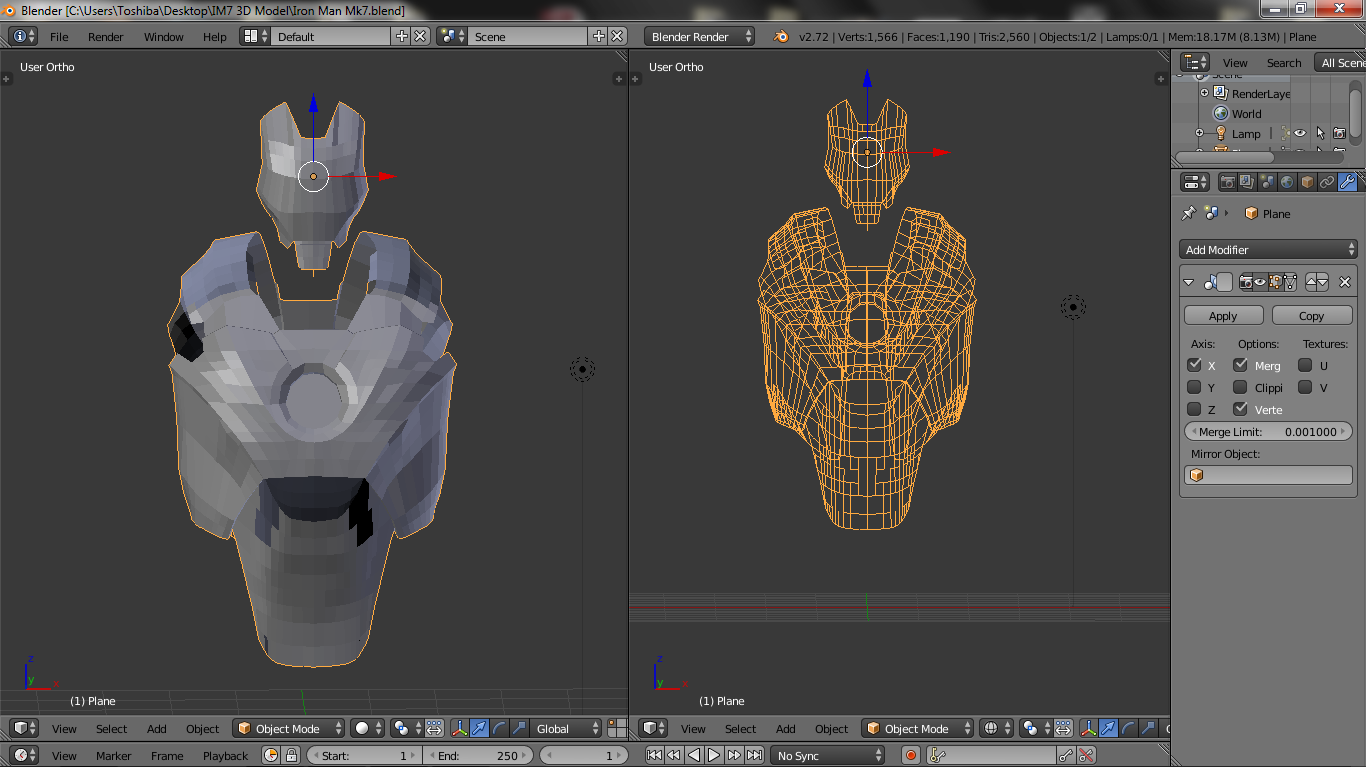Click the Mirror Object input field
1366x767 pixels.
(x=1268, y=475)
